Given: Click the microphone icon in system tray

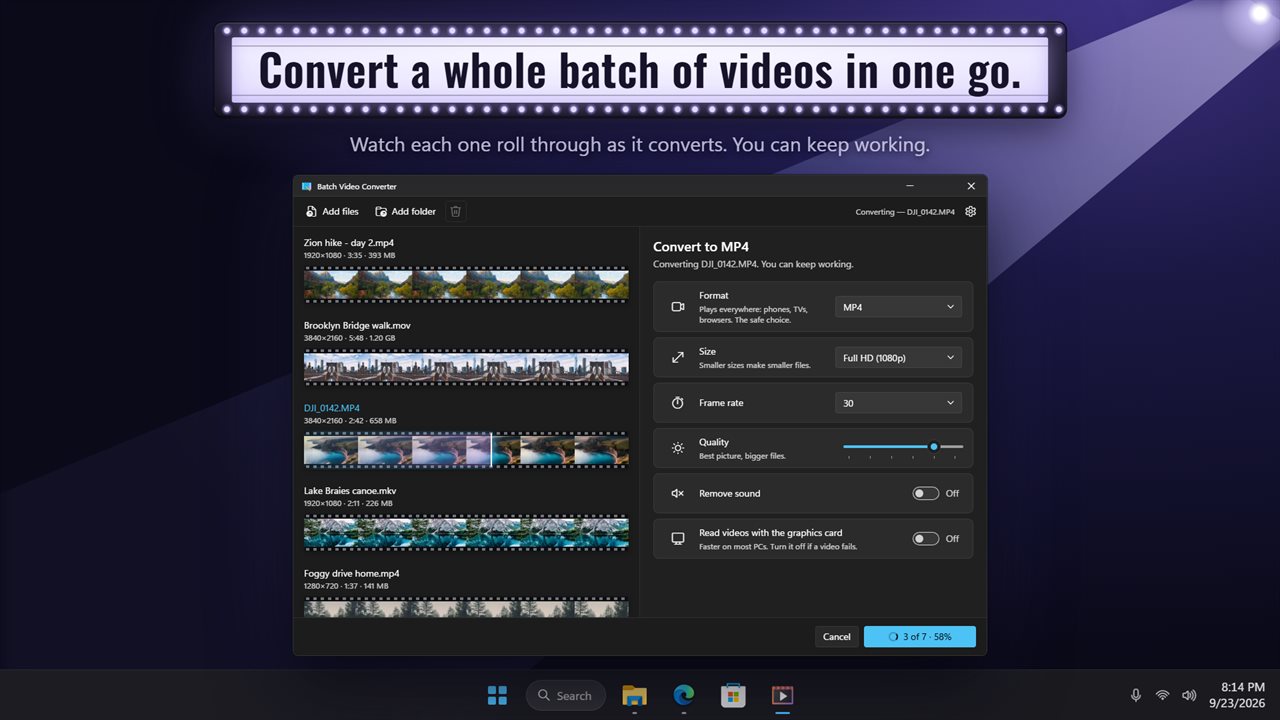Looking at the screenshot, I should (1136, 695).
